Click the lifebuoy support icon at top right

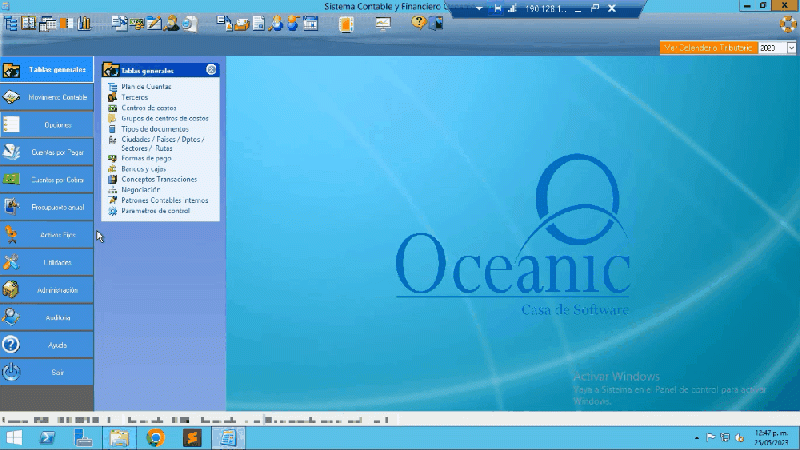tap(786, 24)
